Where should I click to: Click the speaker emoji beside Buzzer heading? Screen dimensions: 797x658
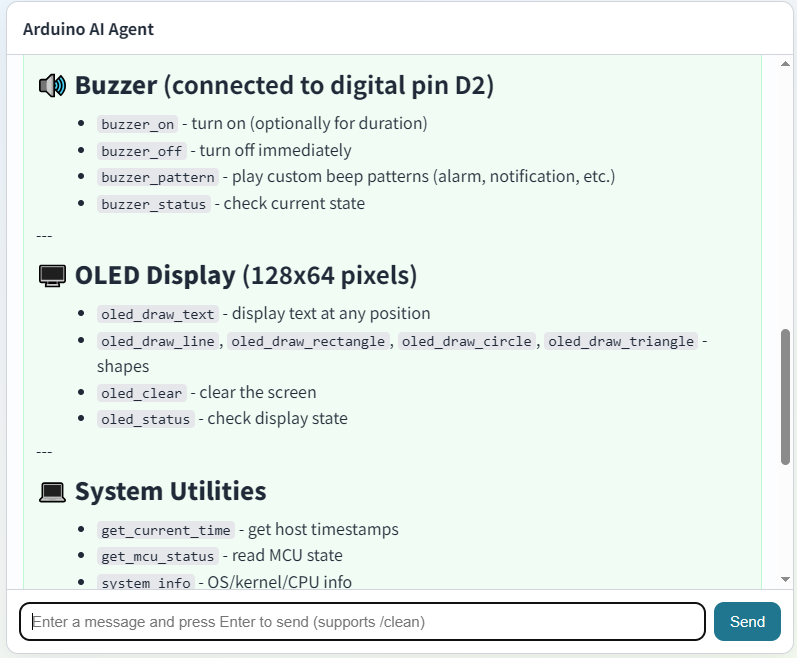(52, 85)
